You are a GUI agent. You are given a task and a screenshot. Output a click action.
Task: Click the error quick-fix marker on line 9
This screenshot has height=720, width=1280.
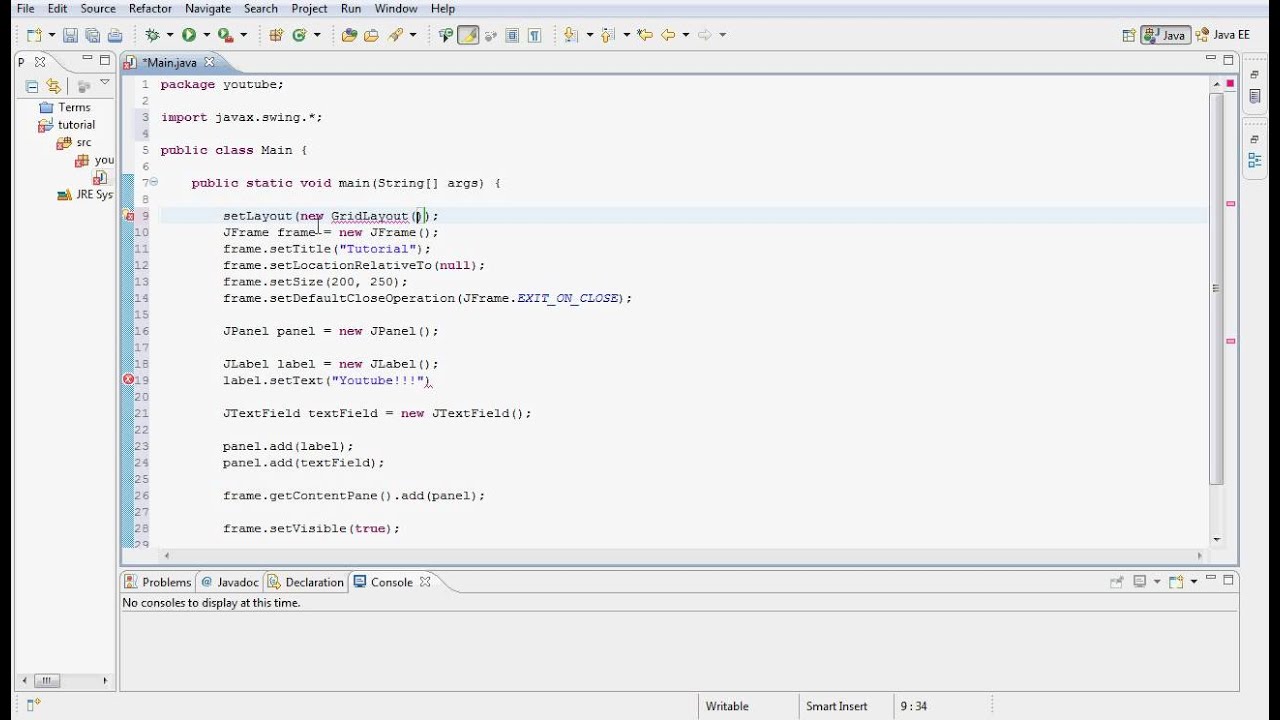point(128,216)
